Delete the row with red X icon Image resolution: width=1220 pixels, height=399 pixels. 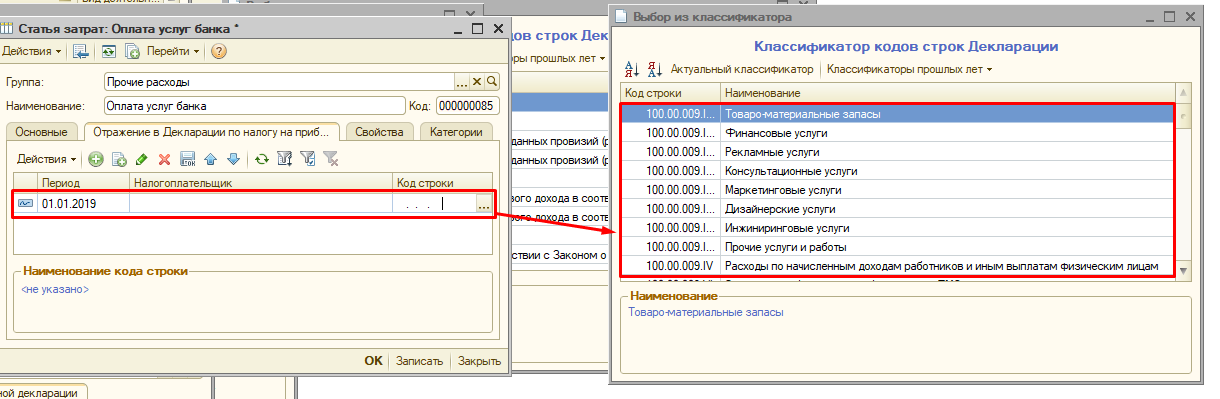click(164, 159)
